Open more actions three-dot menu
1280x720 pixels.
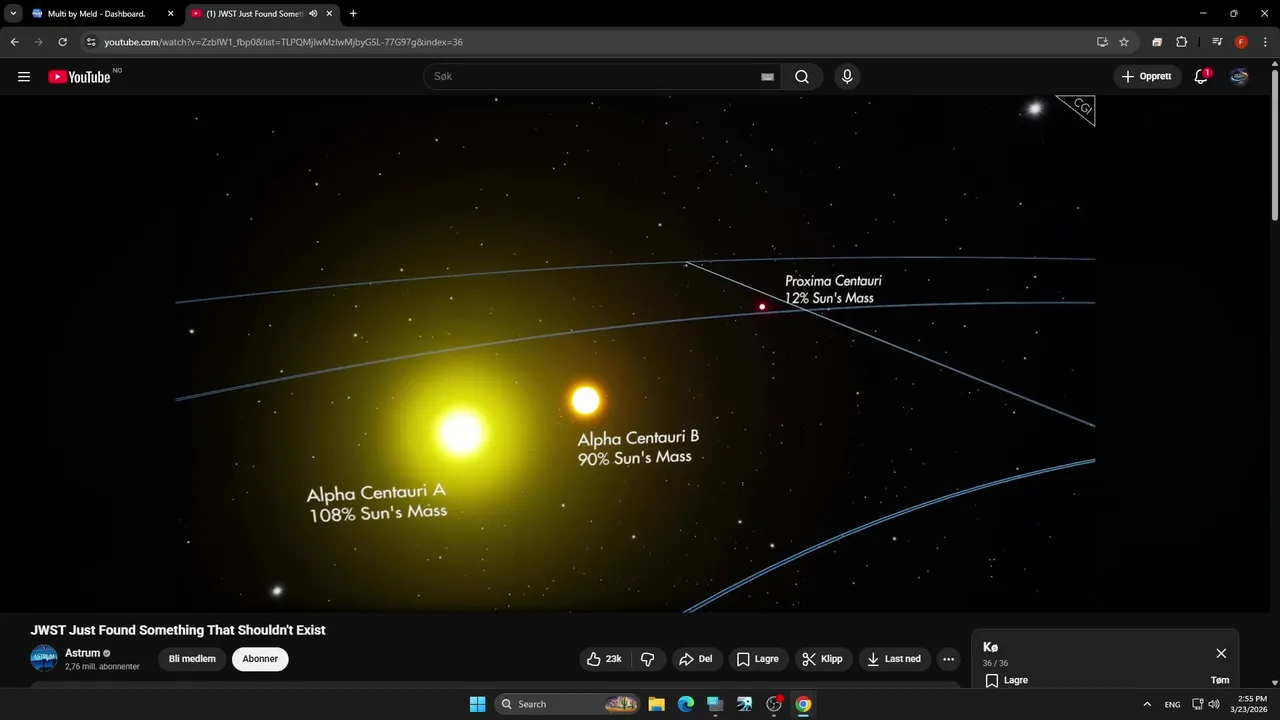948,659
